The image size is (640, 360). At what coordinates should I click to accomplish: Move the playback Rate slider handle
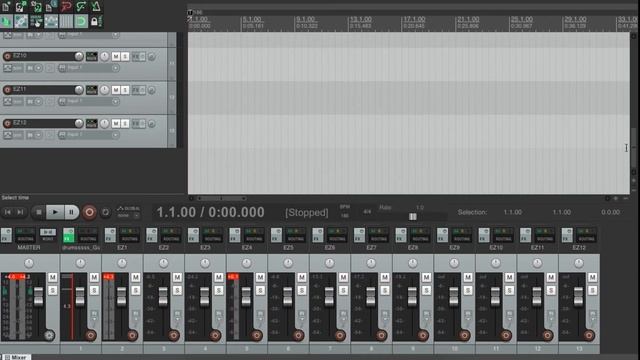pyautogui.click(x=413, y=216)
